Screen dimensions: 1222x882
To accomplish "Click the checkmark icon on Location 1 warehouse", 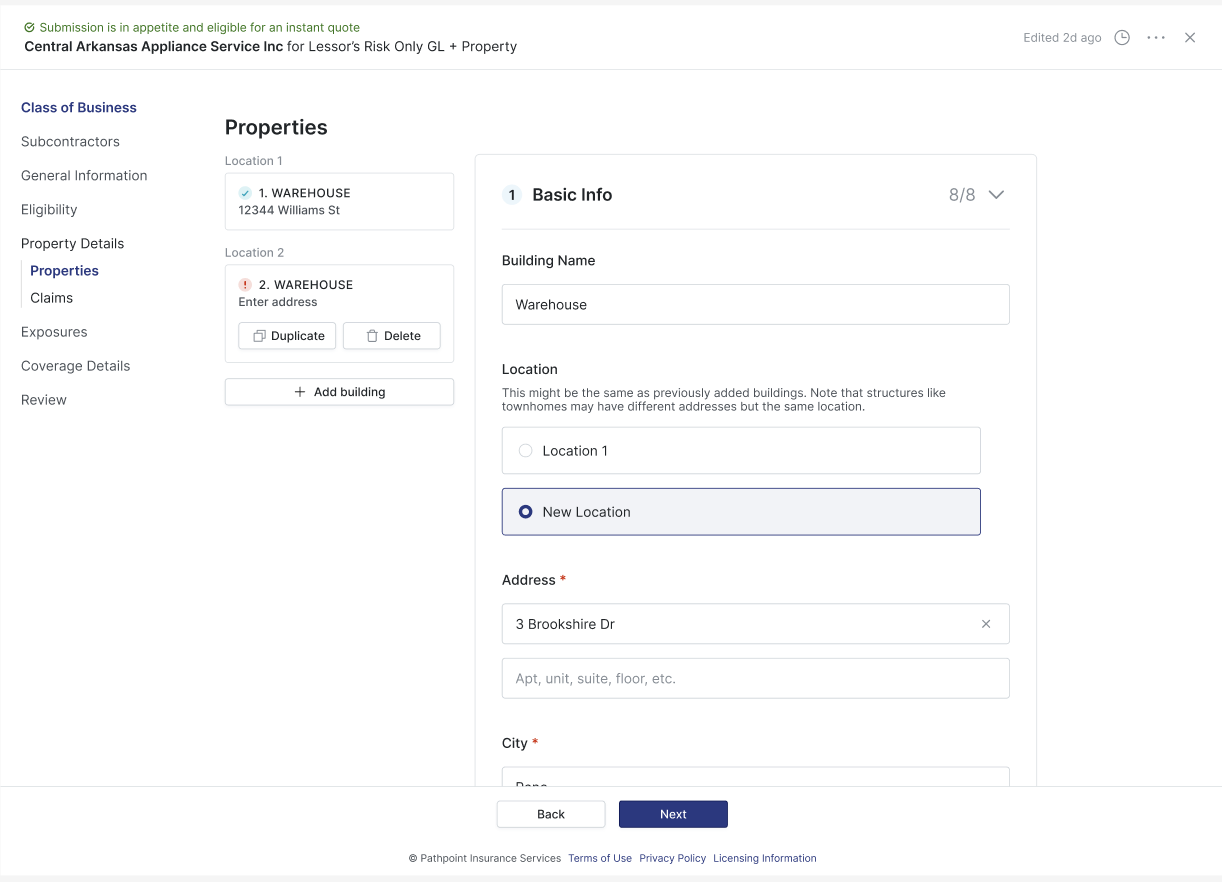I will [x=245, y=193].
